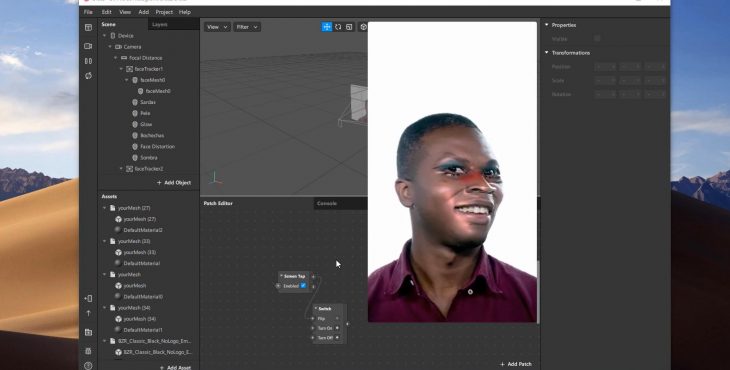The height and width of the screenshot is (370, 730).
Task: Click the face mesh icon beside Sardas
Action: pos(135,102)
